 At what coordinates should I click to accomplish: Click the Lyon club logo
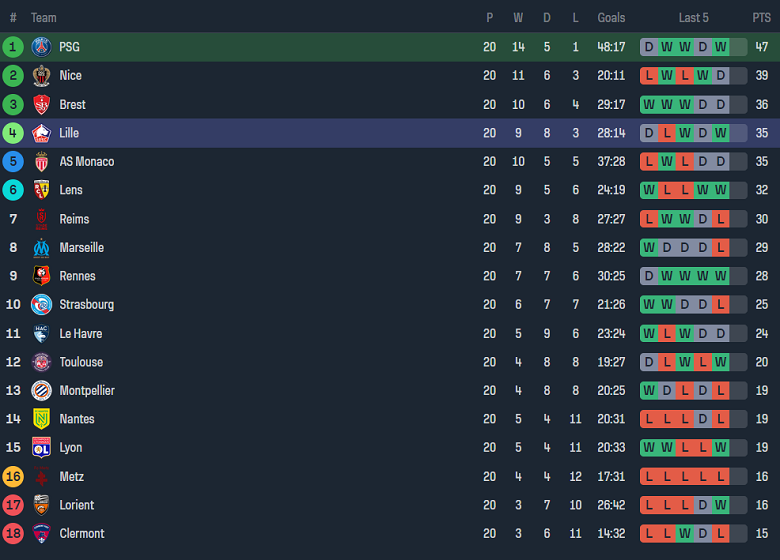click(x=41, y=448)
